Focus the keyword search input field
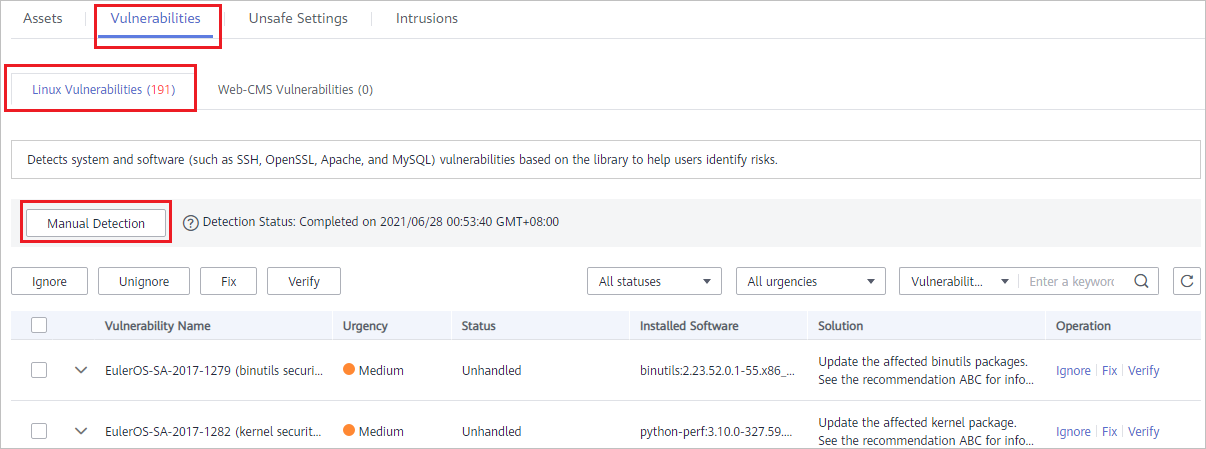The width and height of the screenshot is (1206, 449). coord(1074,282)
